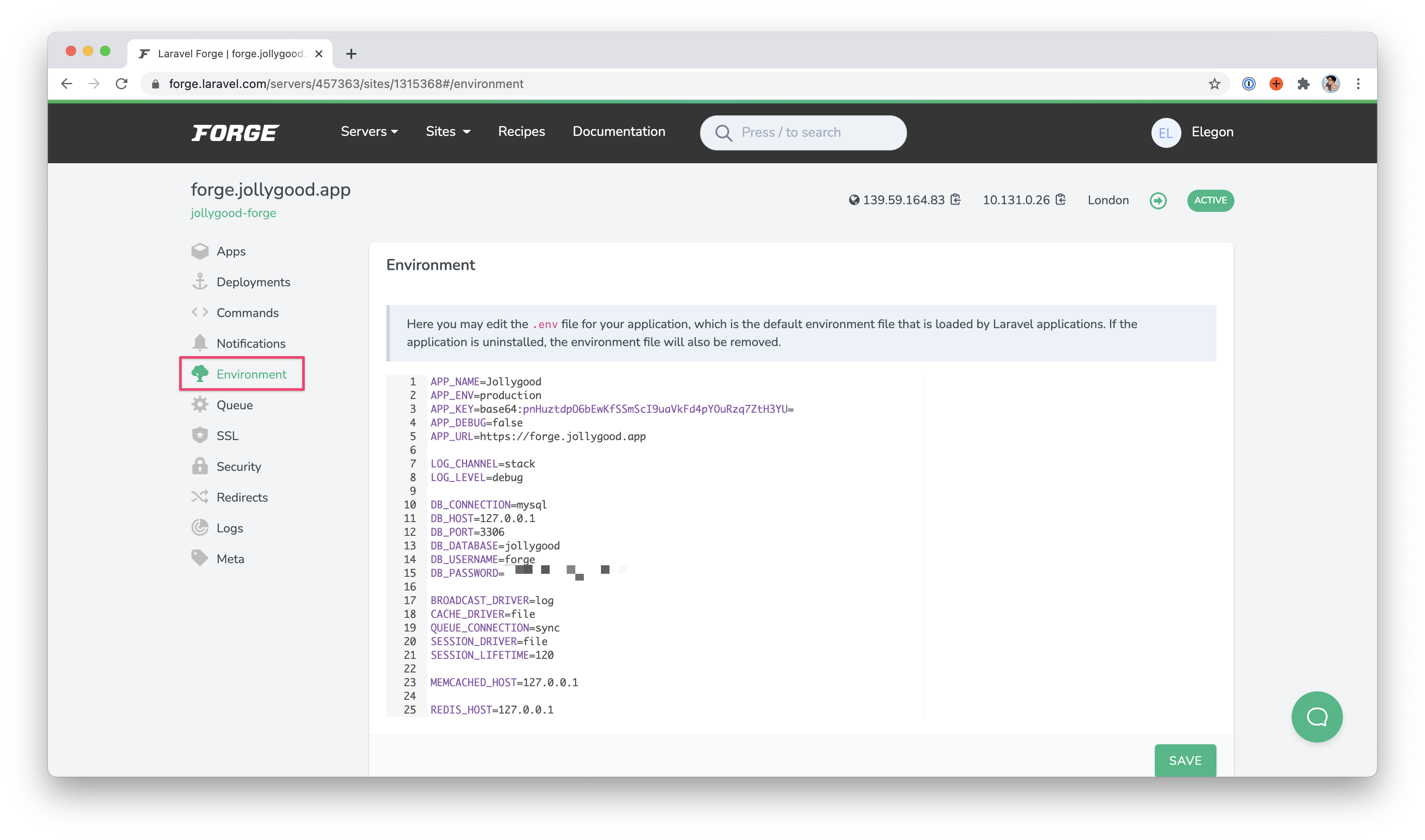Expand the Sites dropdown menu
This screenshot has height=840, width=1425.
point(447,132)
